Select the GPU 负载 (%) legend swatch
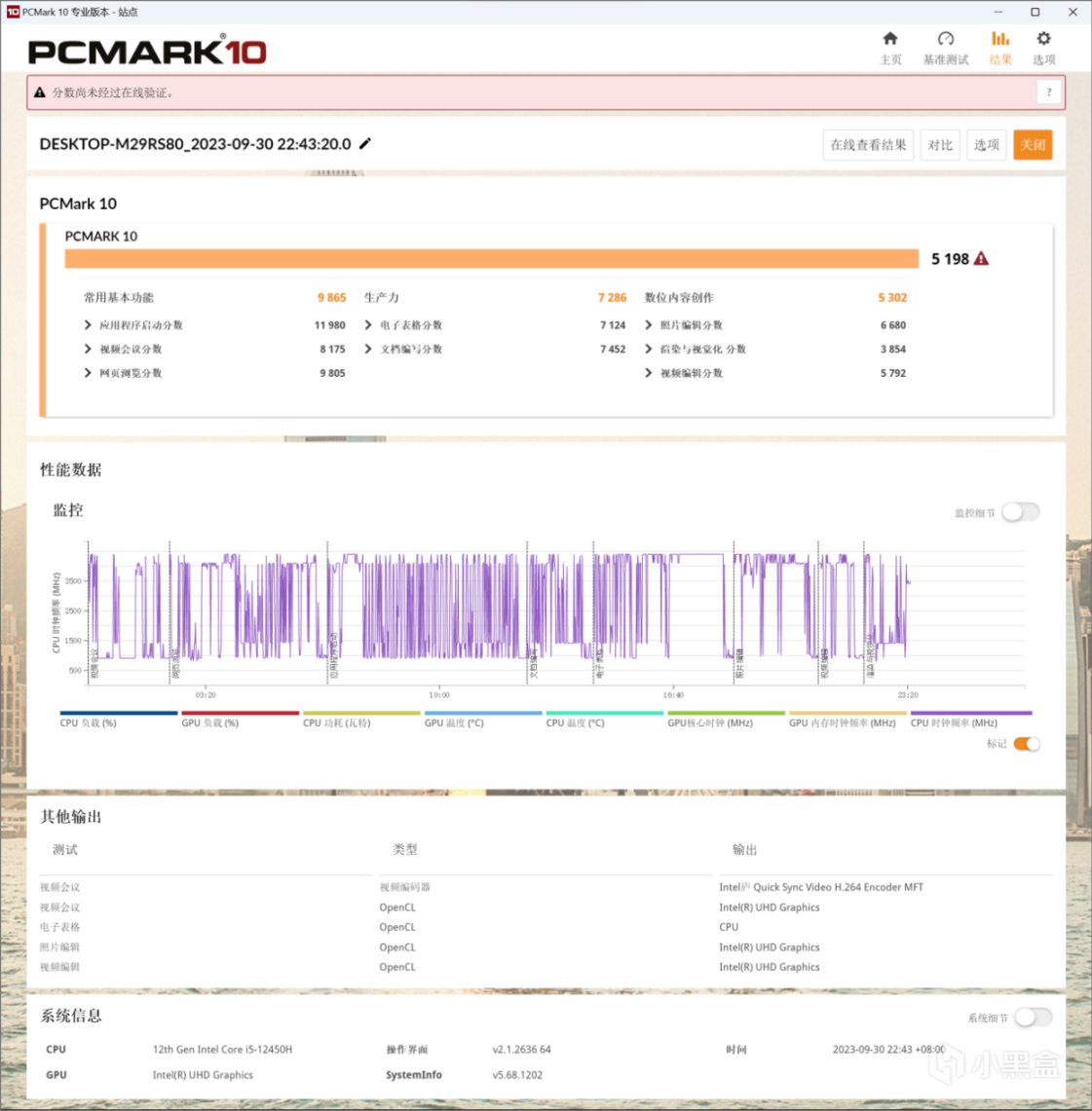1092x1111 pixels. tap(241, 713)
